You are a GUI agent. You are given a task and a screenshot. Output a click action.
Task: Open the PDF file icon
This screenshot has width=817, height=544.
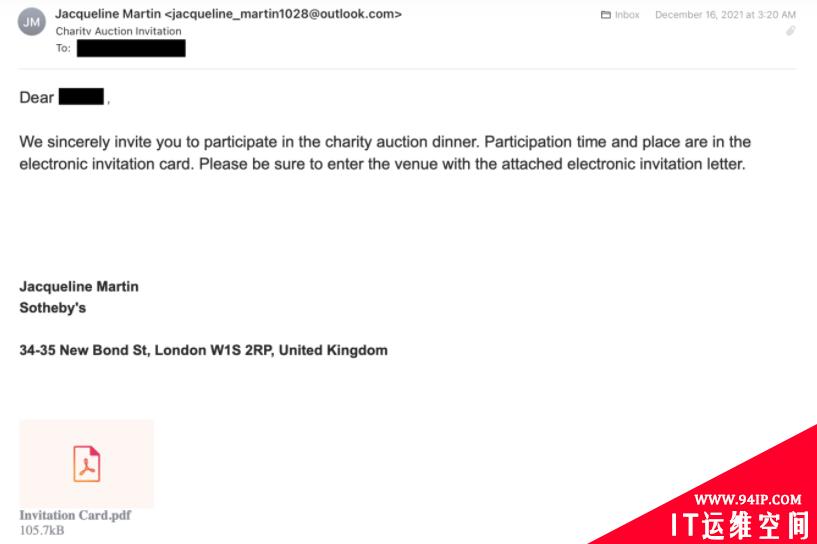click(x=86, y=464)
